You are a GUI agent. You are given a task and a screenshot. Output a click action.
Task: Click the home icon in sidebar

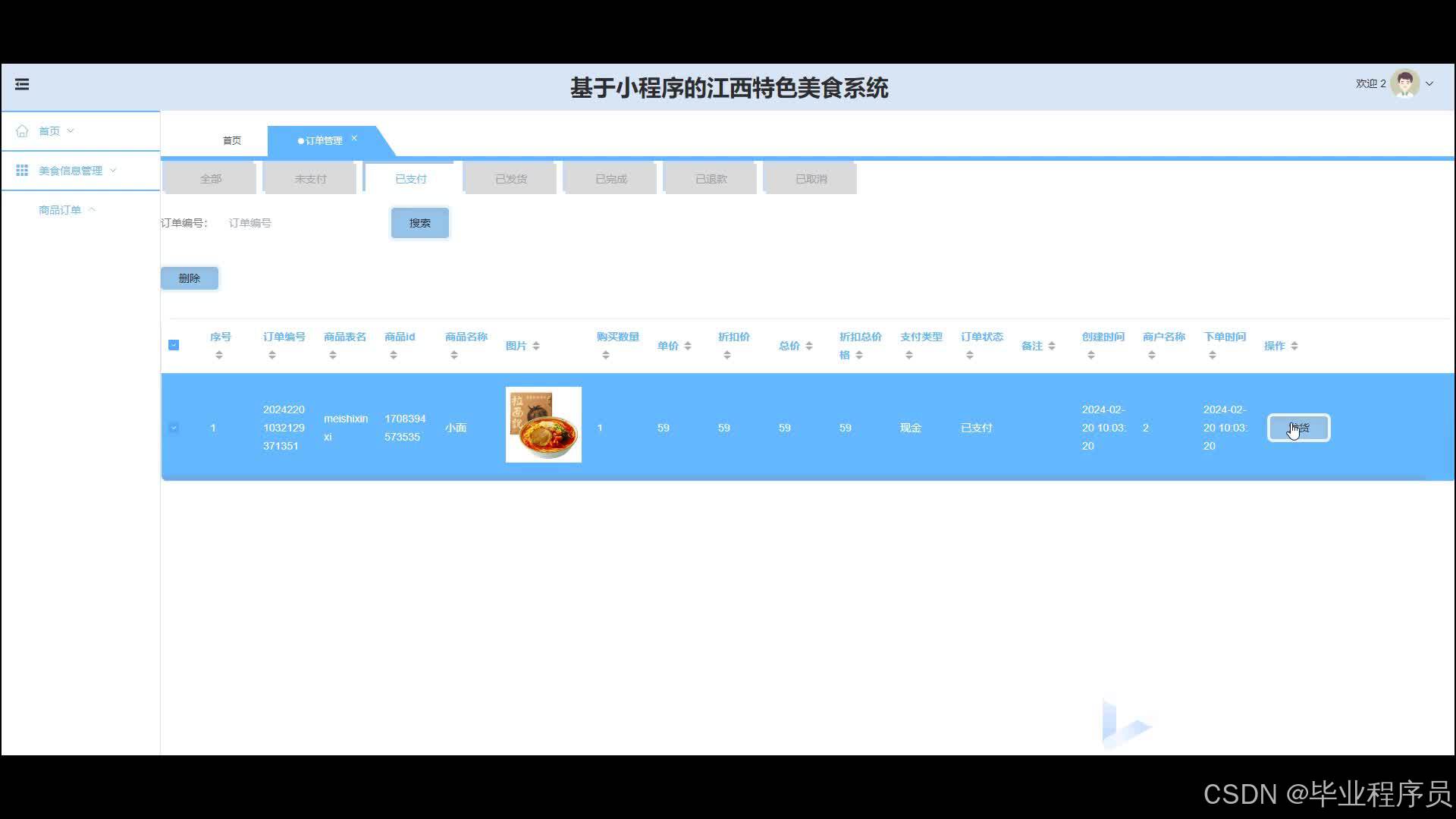pos(22,131)
